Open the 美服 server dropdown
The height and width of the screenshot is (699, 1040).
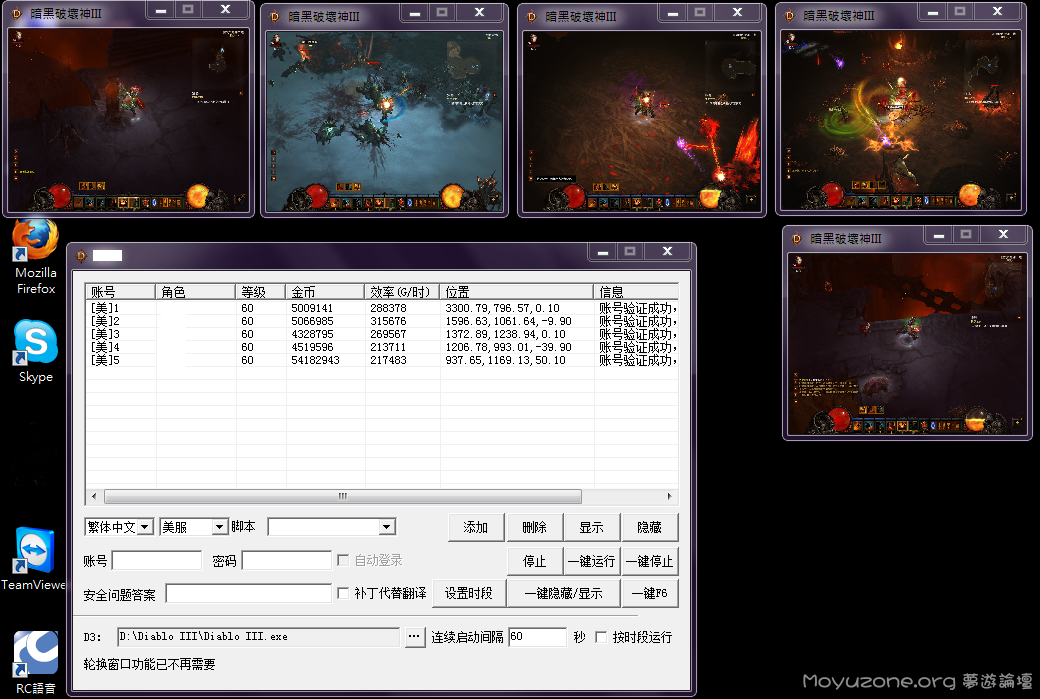click(194, 527)
